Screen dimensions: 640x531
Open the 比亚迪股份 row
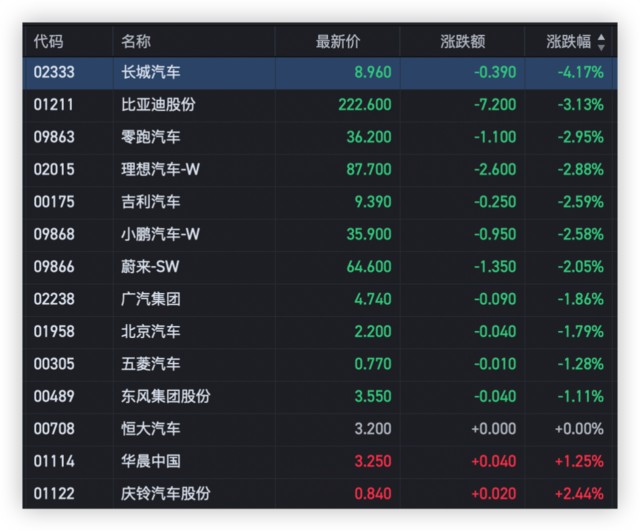pyautogui.click(x=158, y=104)
